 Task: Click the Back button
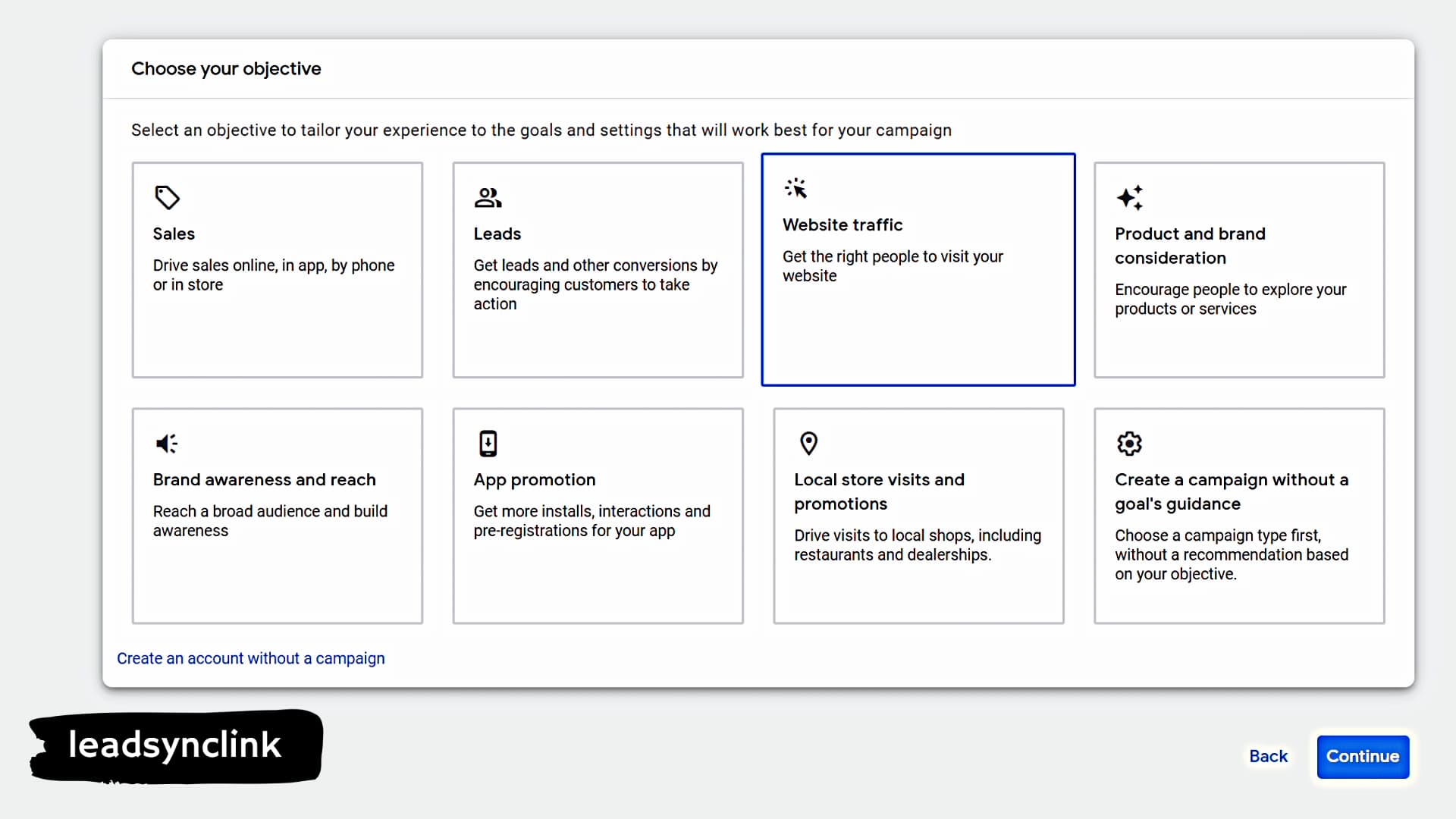[x=1268, y=756]
